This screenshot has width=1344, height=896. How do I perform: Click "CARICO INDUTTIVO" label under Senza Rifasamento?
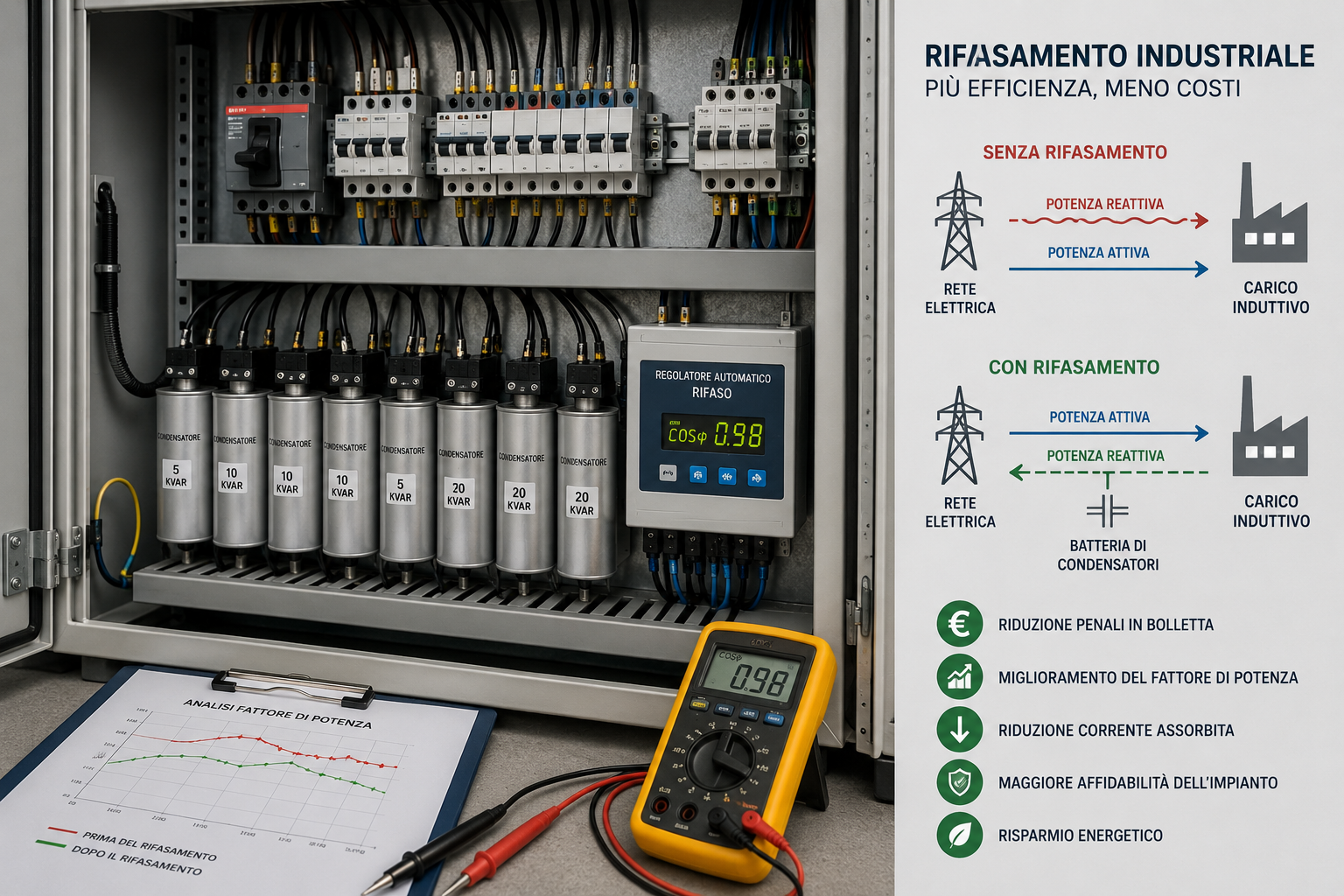1270,297
